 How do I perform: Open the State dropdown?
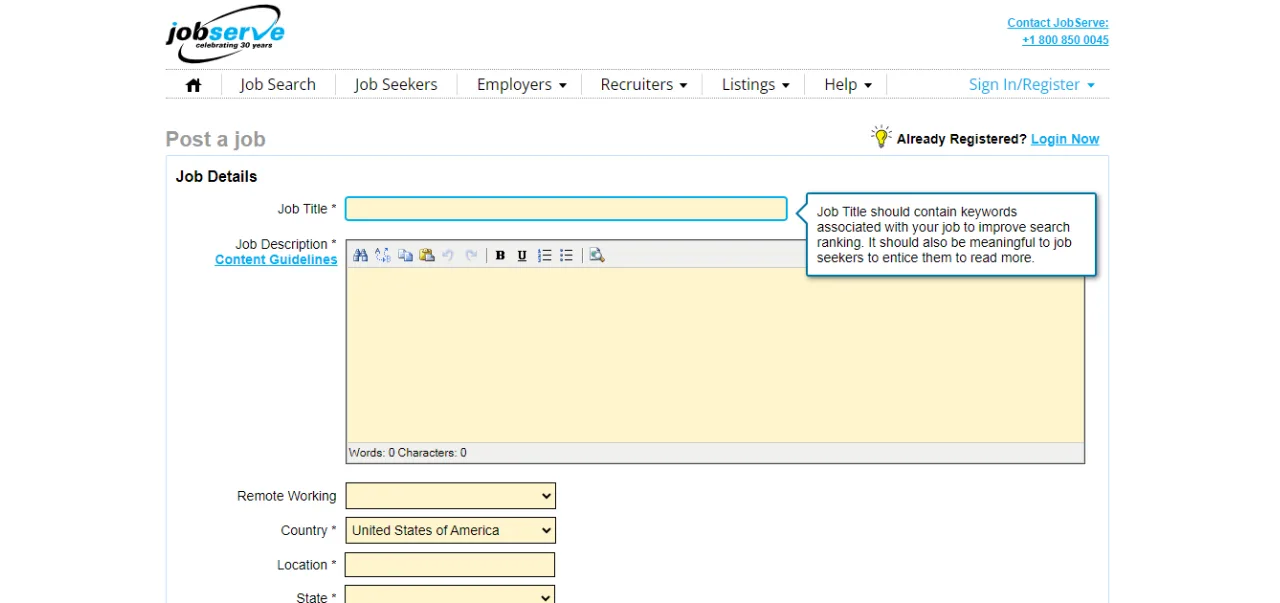pyautogui.click(x=450, y=596)
